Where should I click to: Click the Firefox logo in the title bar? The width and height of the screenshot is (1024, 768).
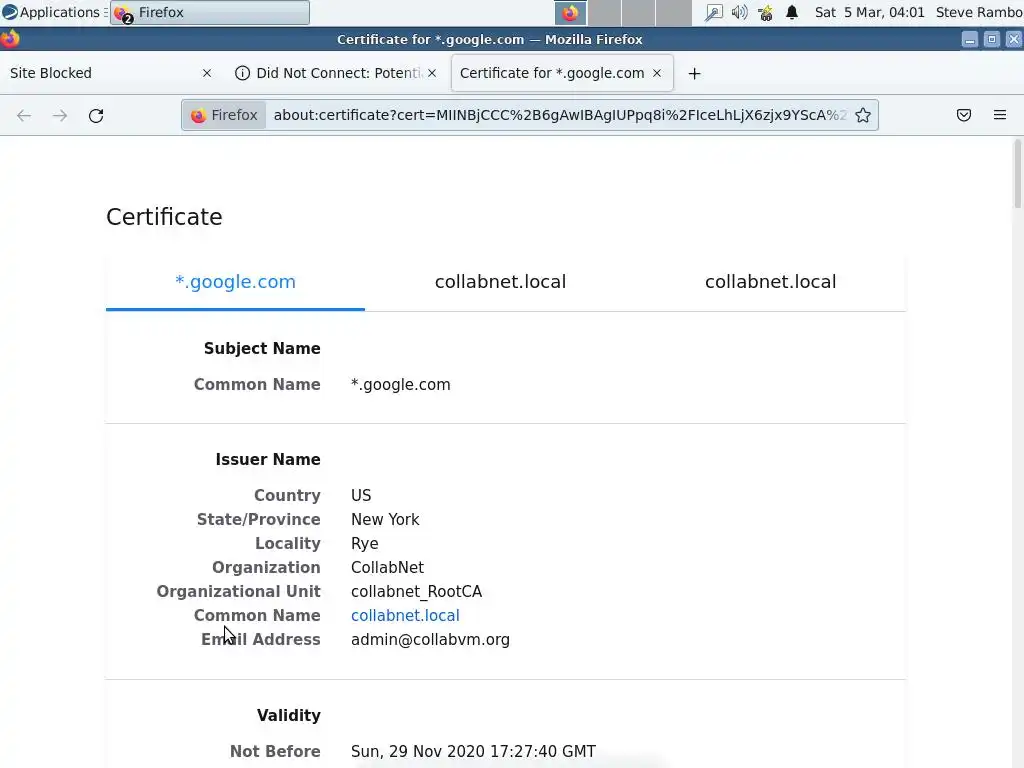(10, 39)
